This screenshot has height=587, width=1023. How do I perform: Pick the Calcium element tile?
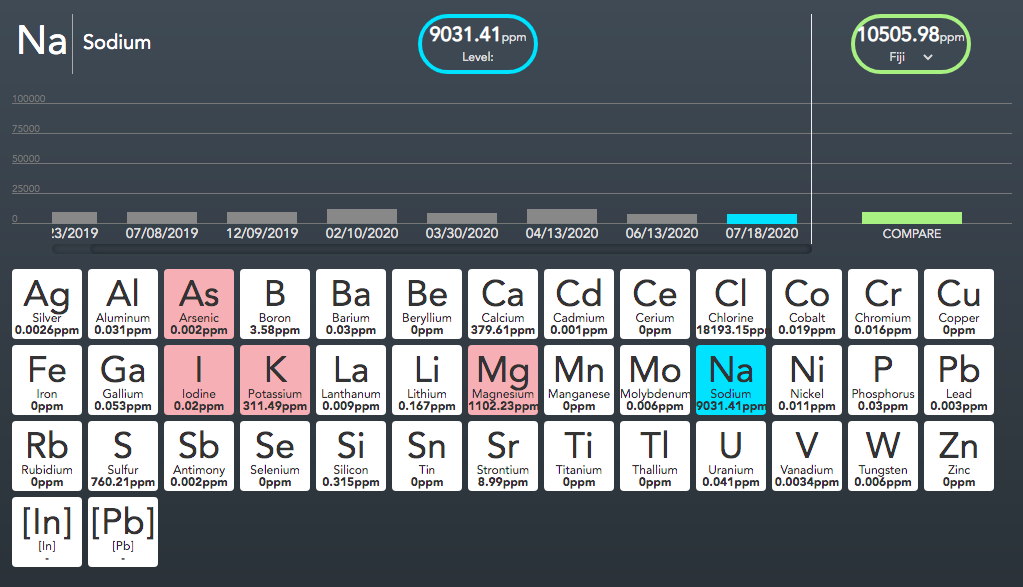[503, 303]
